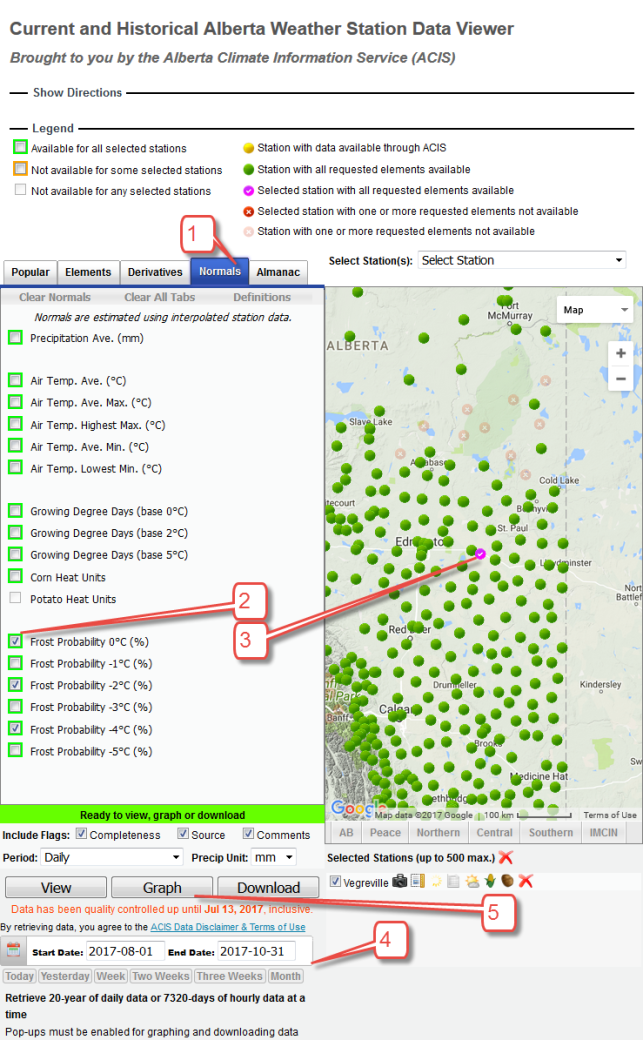
Task: Select the Peace map region tab
Action: (x=385, y=832)
